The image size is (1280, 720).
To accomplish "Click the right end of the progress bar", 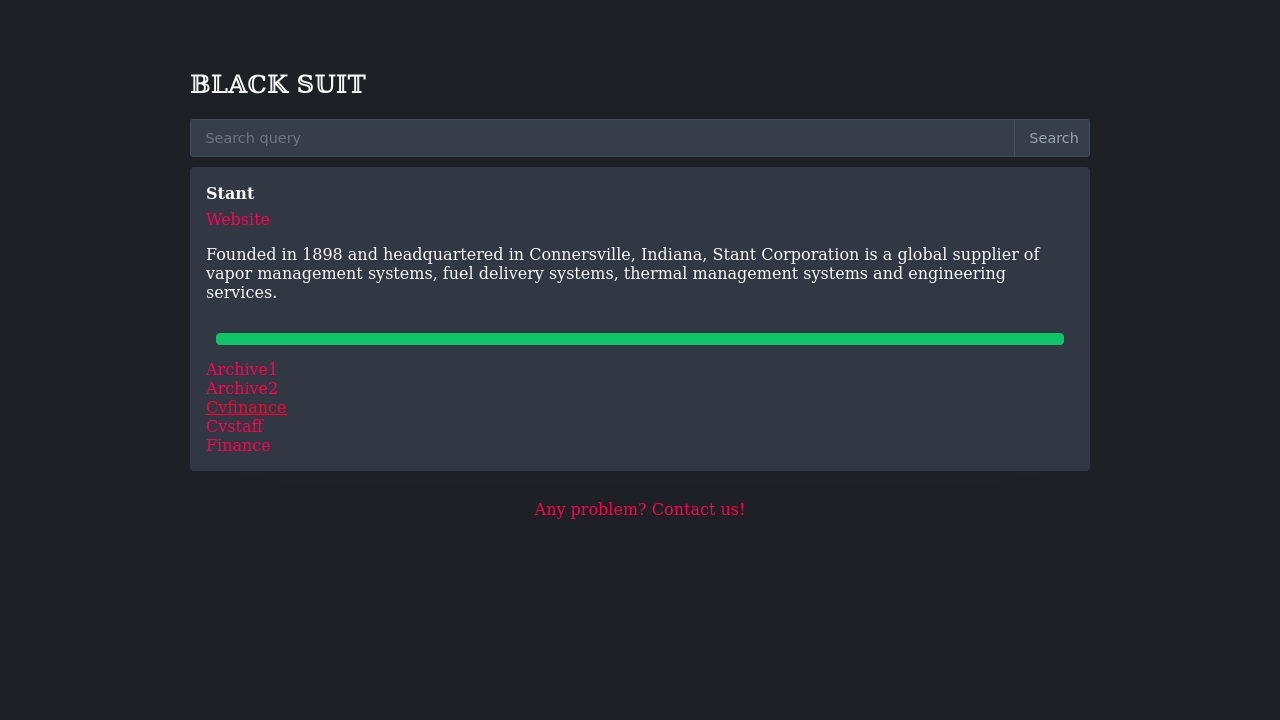I will (x=1058, y=339).
